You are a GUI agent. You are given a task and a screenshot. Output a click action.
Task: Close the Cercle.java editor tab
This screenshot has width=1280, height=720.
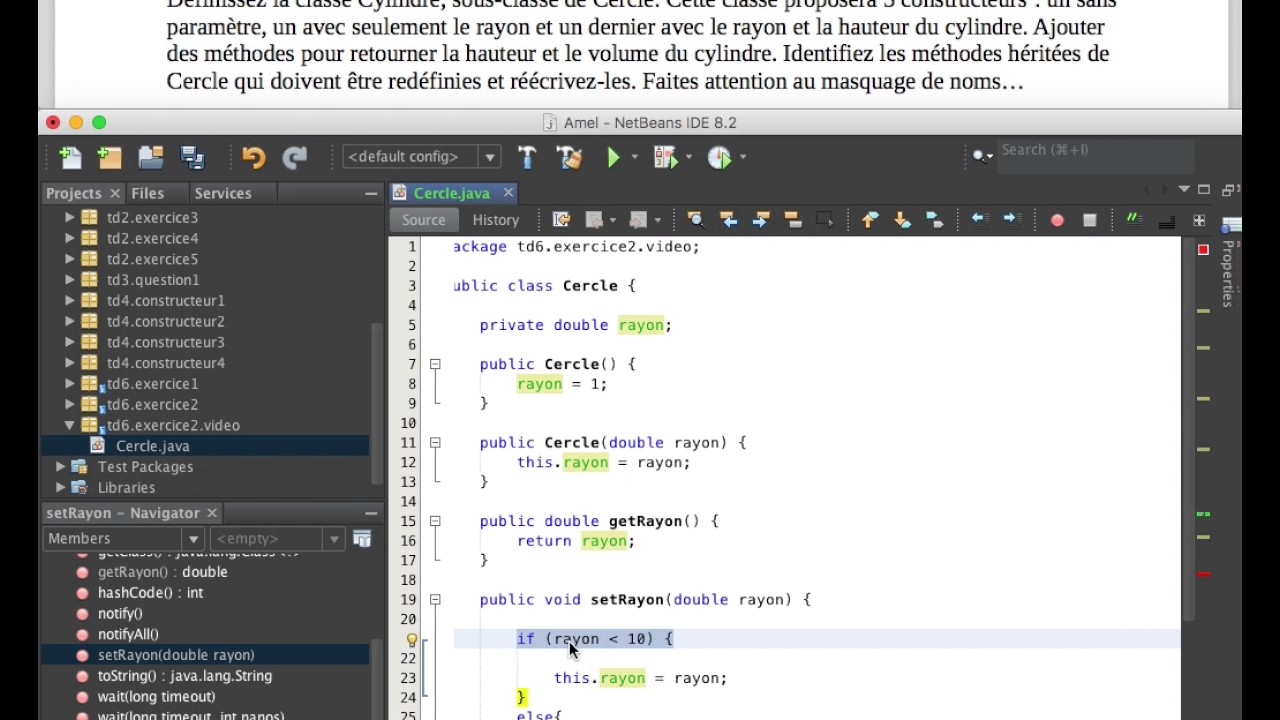point(508,193)
